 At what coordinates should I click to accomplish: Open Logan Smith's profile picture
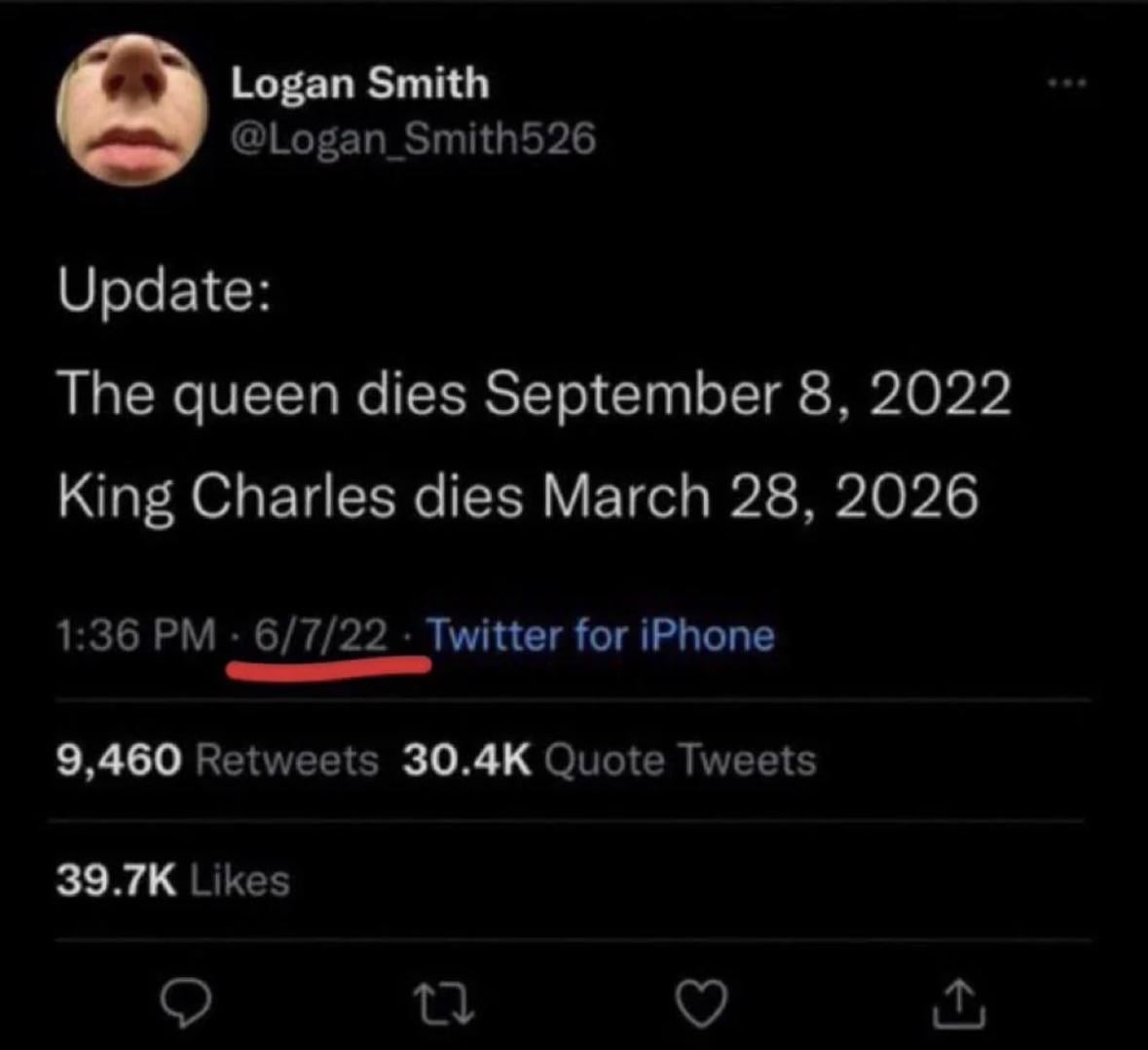click(130, 109)
